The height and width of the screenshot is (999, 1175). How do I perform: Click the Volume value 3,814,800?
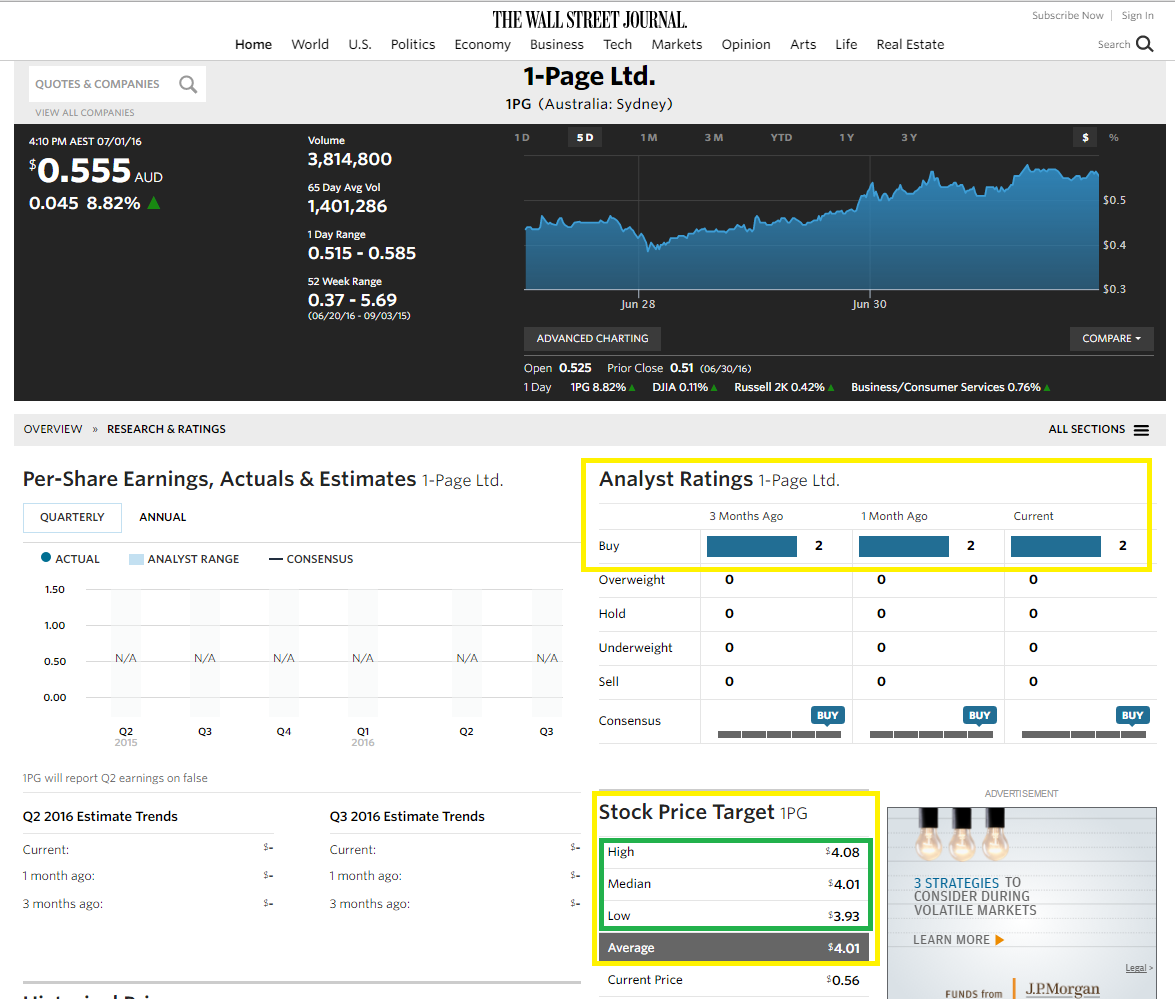pos(350,160)
